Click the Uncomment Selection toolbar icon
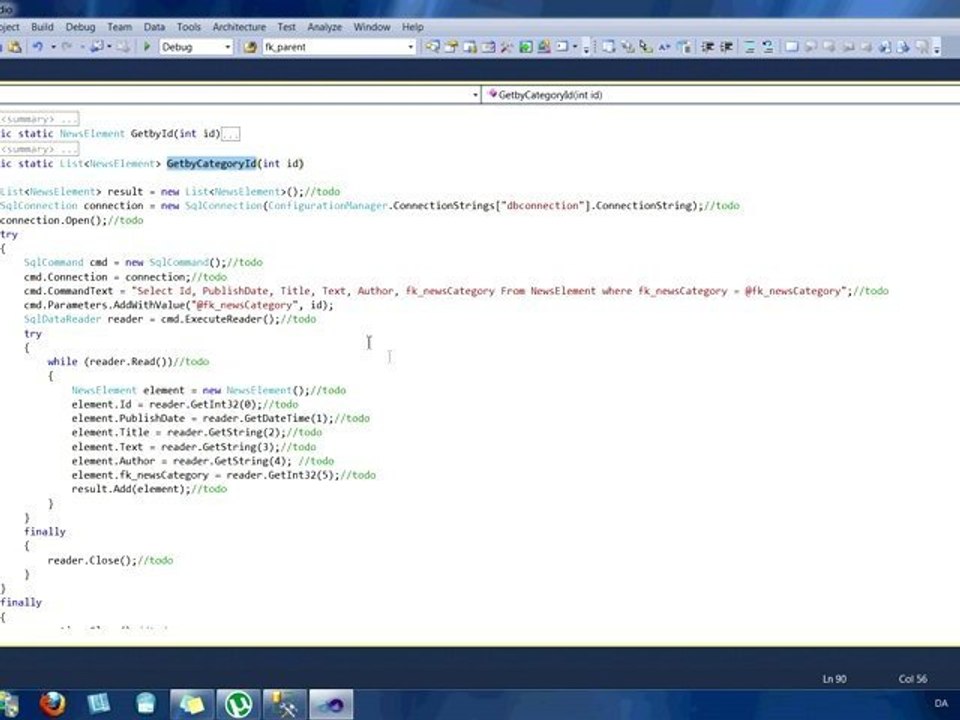This screenshot has width=960, height=720. coord(768,47)
